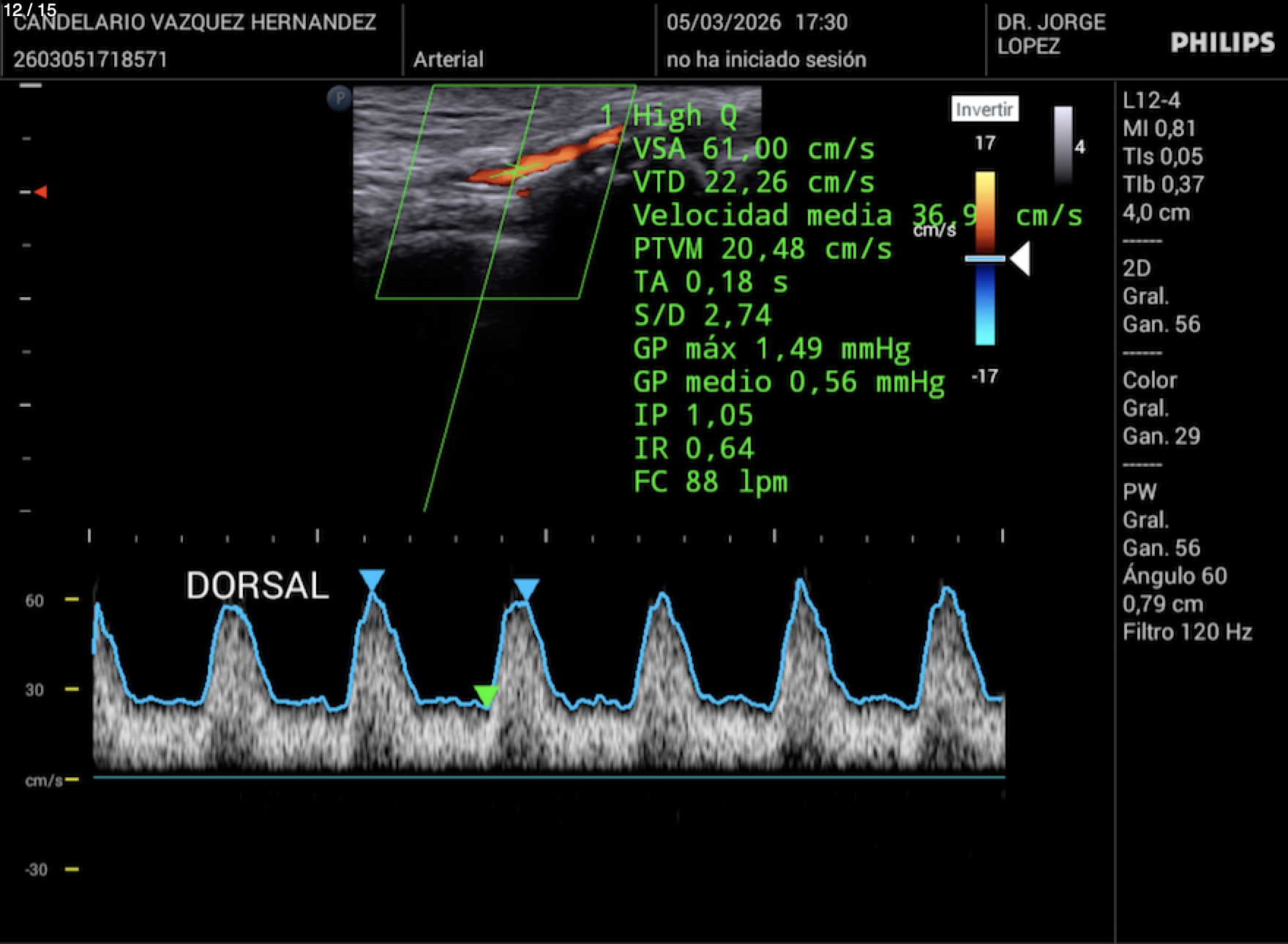1288x944 pixels.
Task: Select the second blue peak marker
Action: pyautogui.click(x=526, y=588)
